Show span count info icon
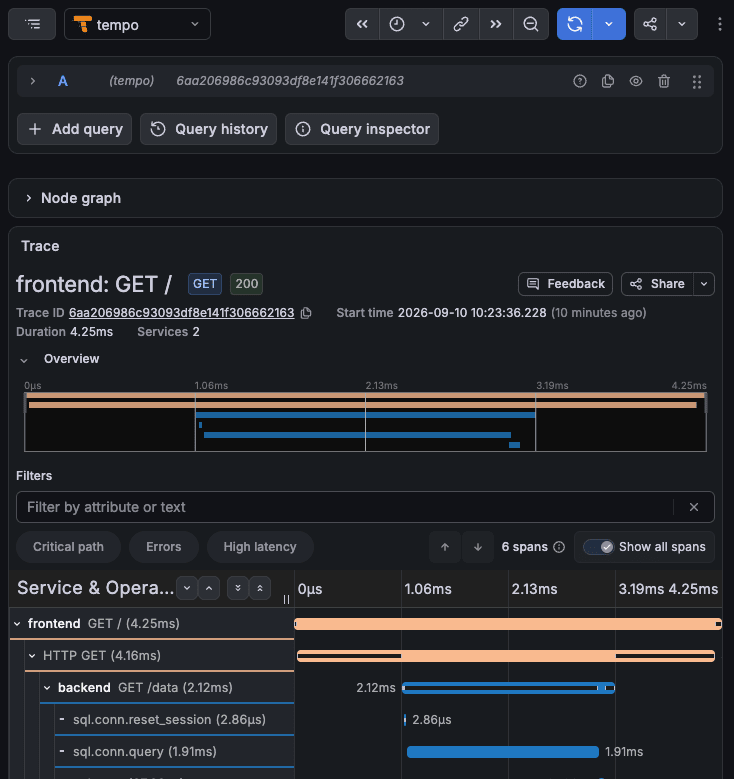Viewport: 734px width, 779px height. click(559, 547)
